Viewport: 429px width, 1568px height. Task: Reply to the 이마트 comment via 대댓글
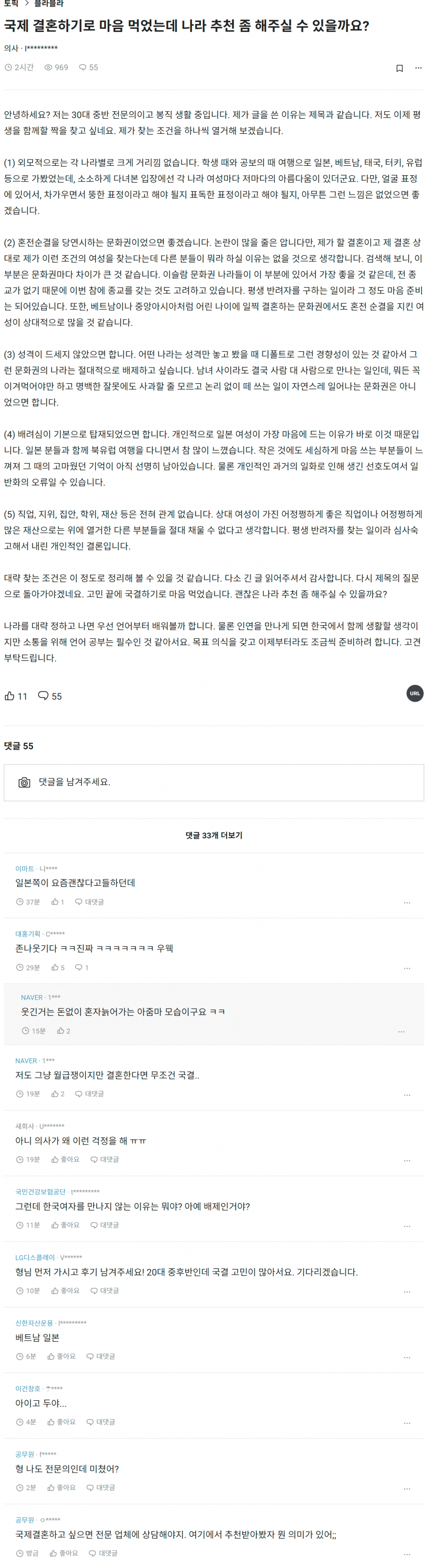click(x=89, y=902)
